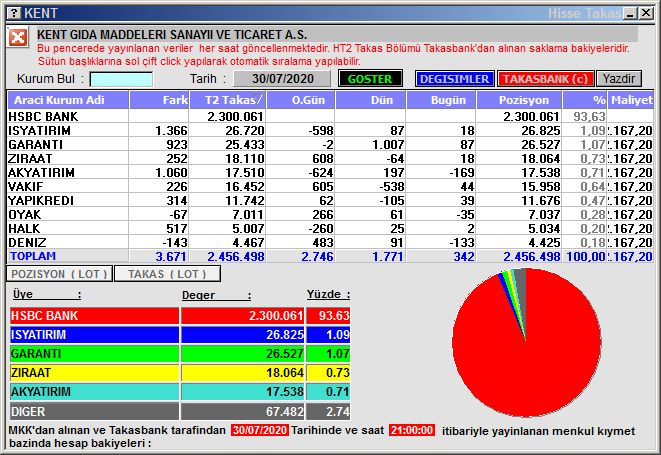Select the VAKIF row in table

pos(330,186)
